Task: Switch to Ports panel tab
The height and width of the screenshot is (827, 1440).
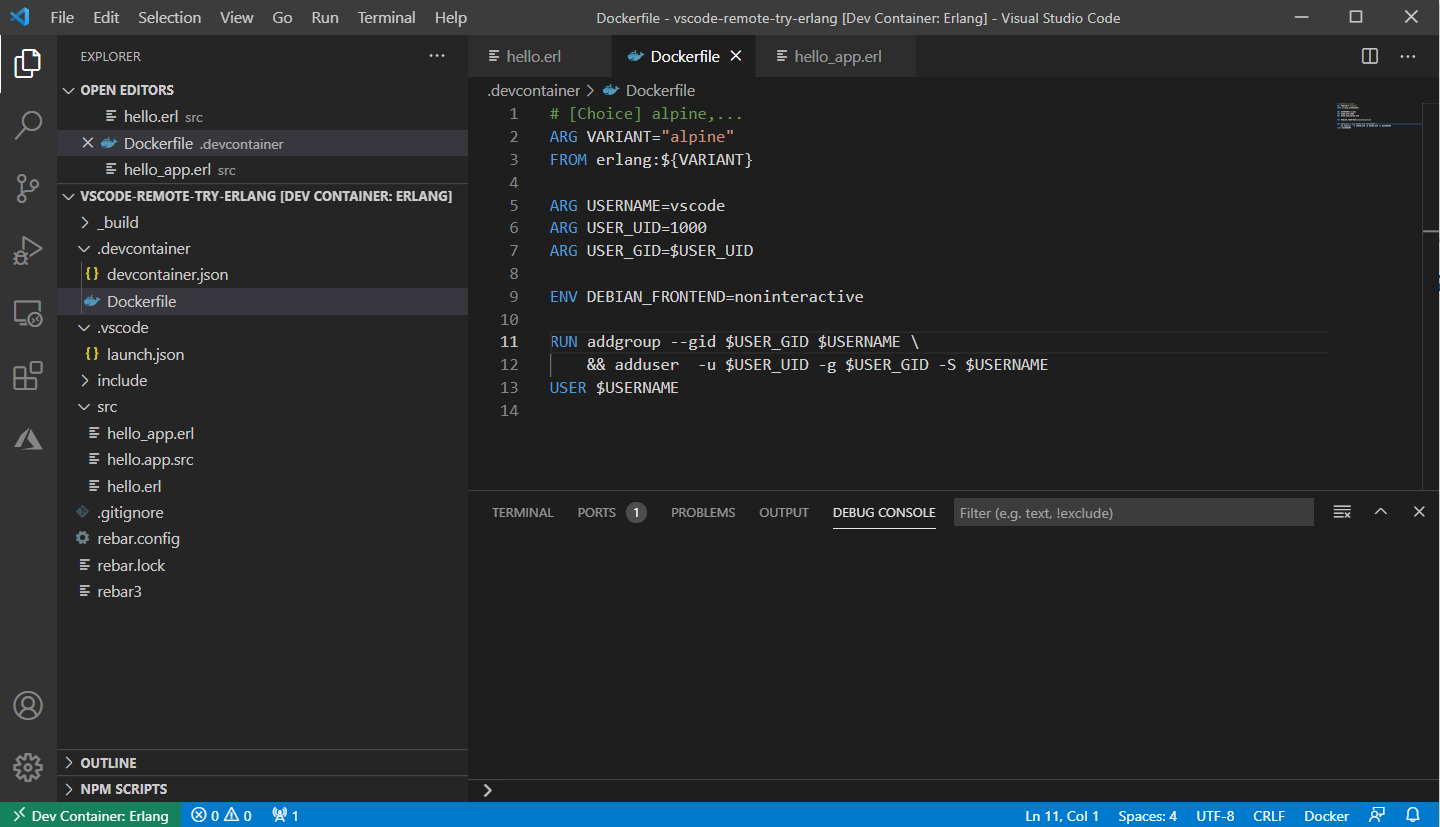Action: pos(611,512)
